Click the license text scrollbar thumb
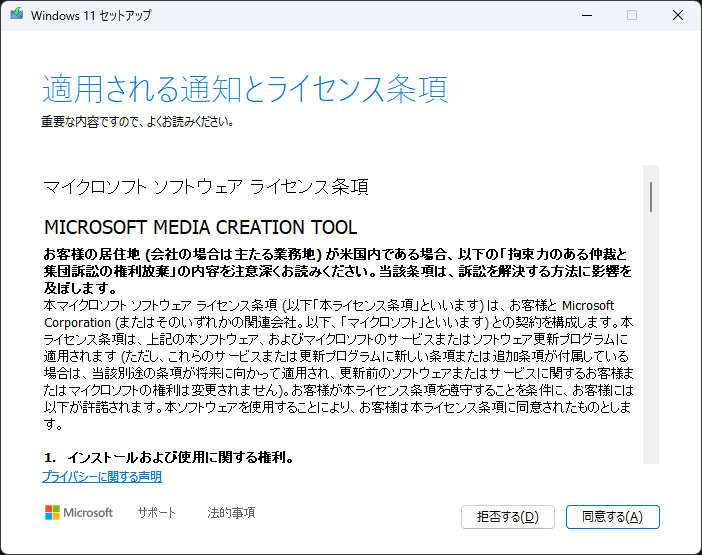Screen dimensions: 702x555 point(651,196)
